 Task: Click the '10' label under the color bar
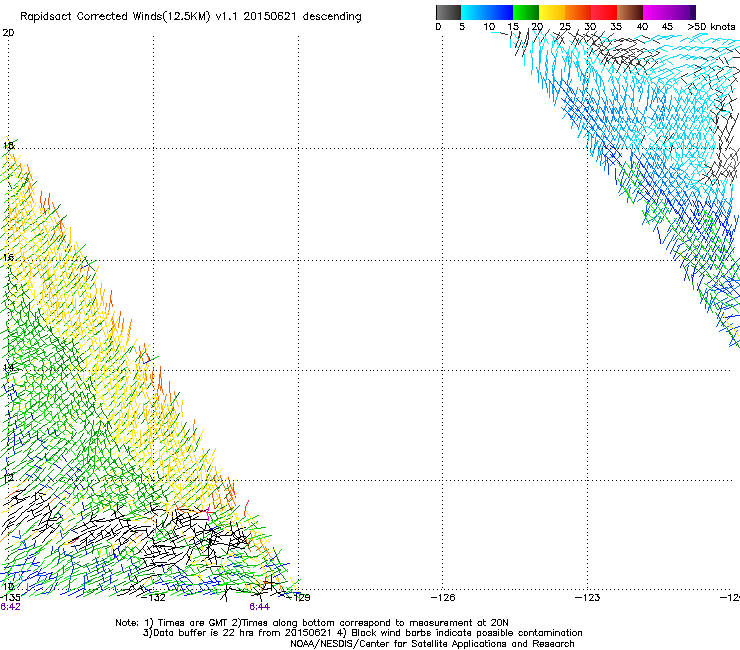[x=489, y=27]
